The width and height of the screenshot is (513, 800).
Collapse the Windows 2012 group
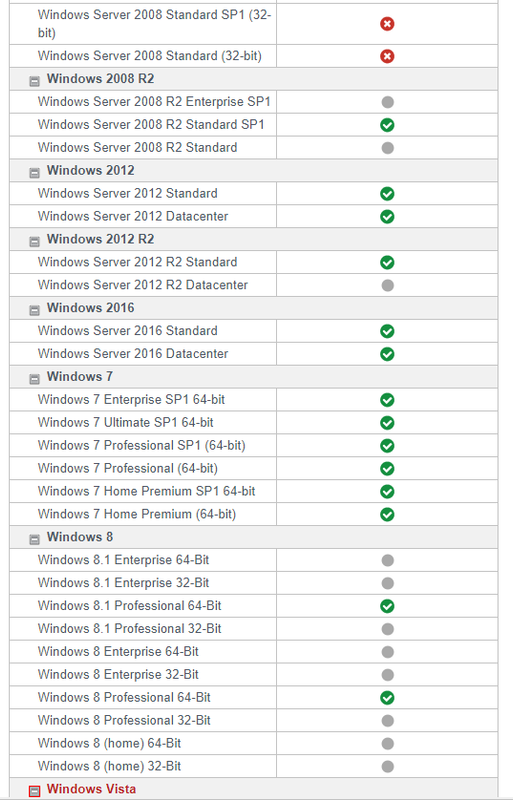tap(34, 173)
